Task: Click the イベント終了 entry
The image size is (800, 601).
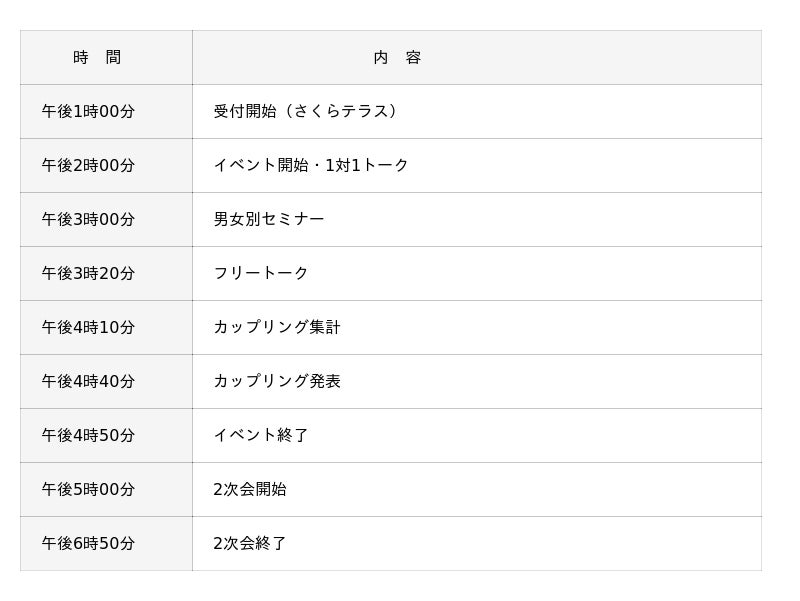Action: coord(261,436)
